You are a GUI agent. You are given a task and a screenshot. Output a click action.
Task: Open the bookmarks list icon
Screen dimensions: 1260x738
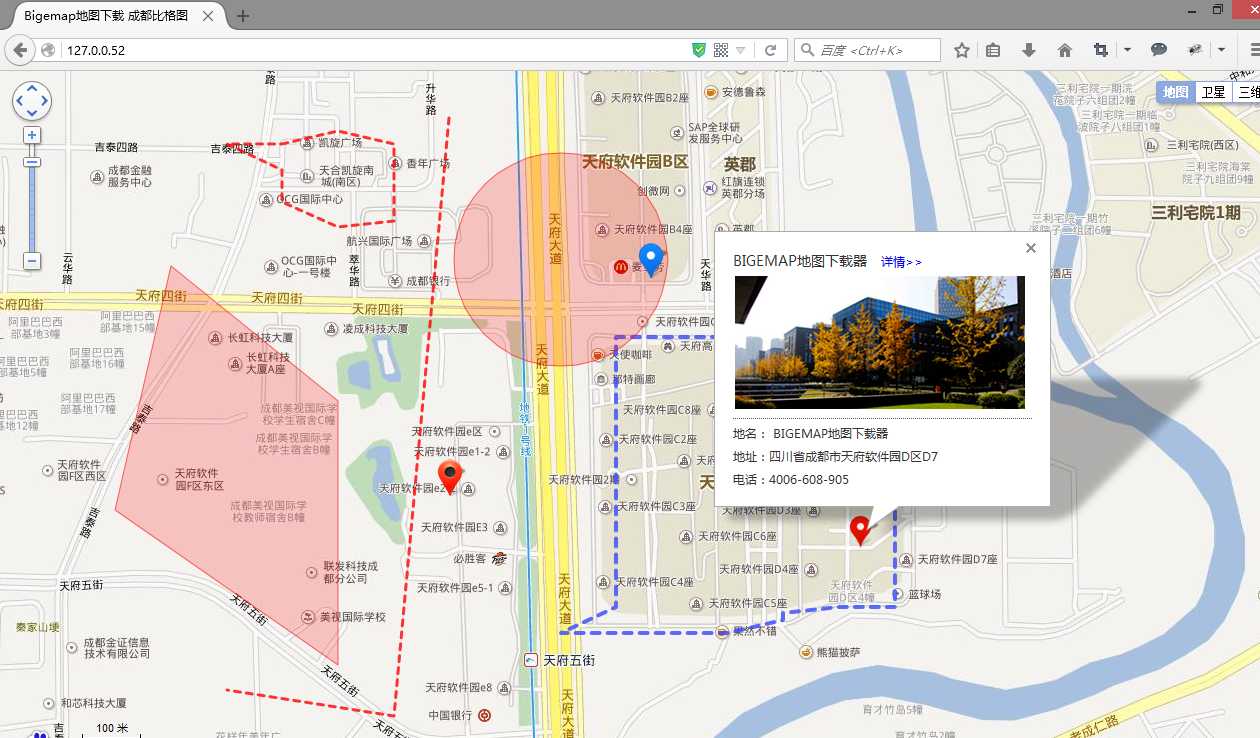(993, 50)
